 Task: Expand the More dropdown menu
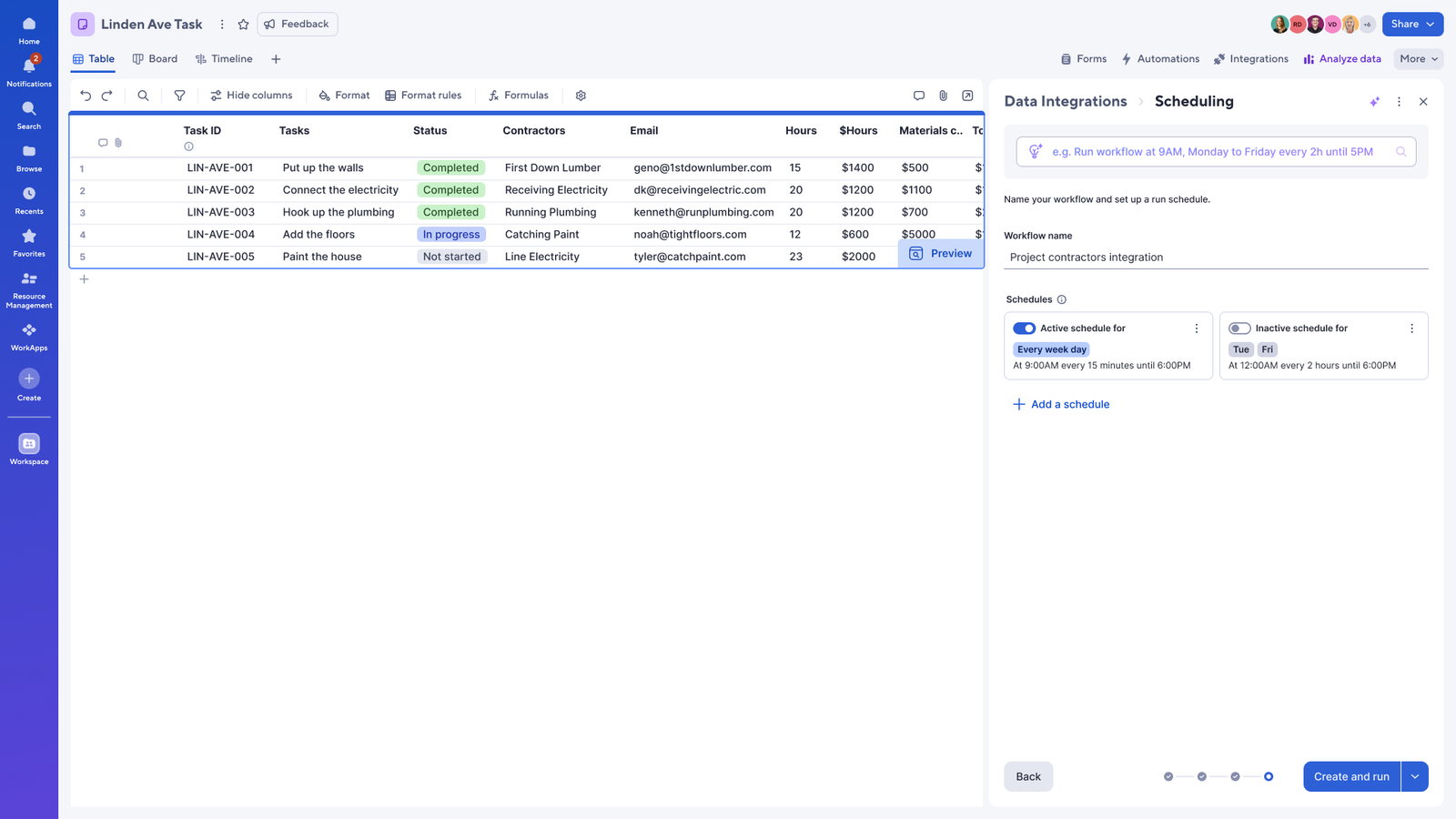point(1418,59)
